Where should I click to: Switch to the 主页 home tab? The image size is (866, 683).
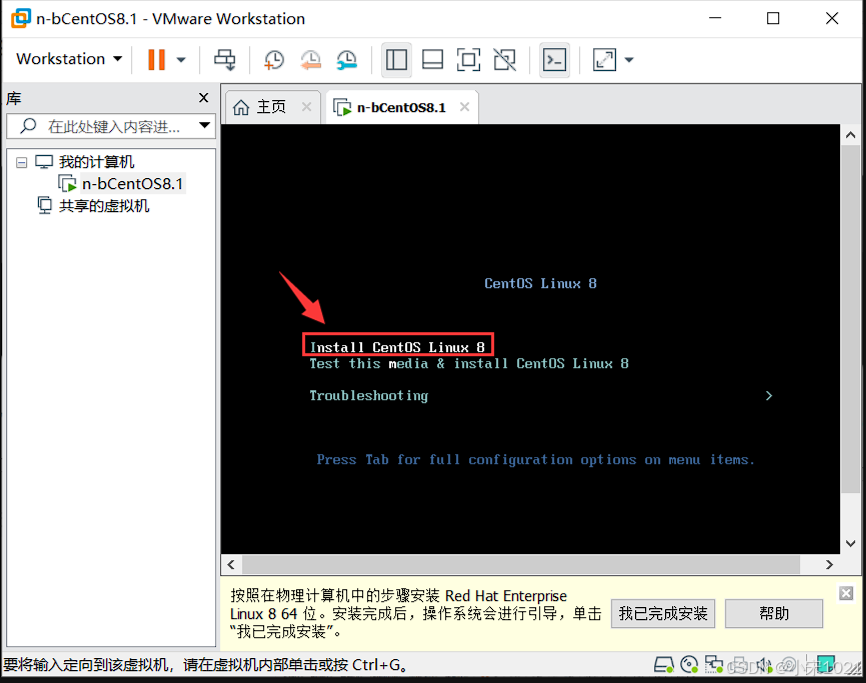(271, 107)
